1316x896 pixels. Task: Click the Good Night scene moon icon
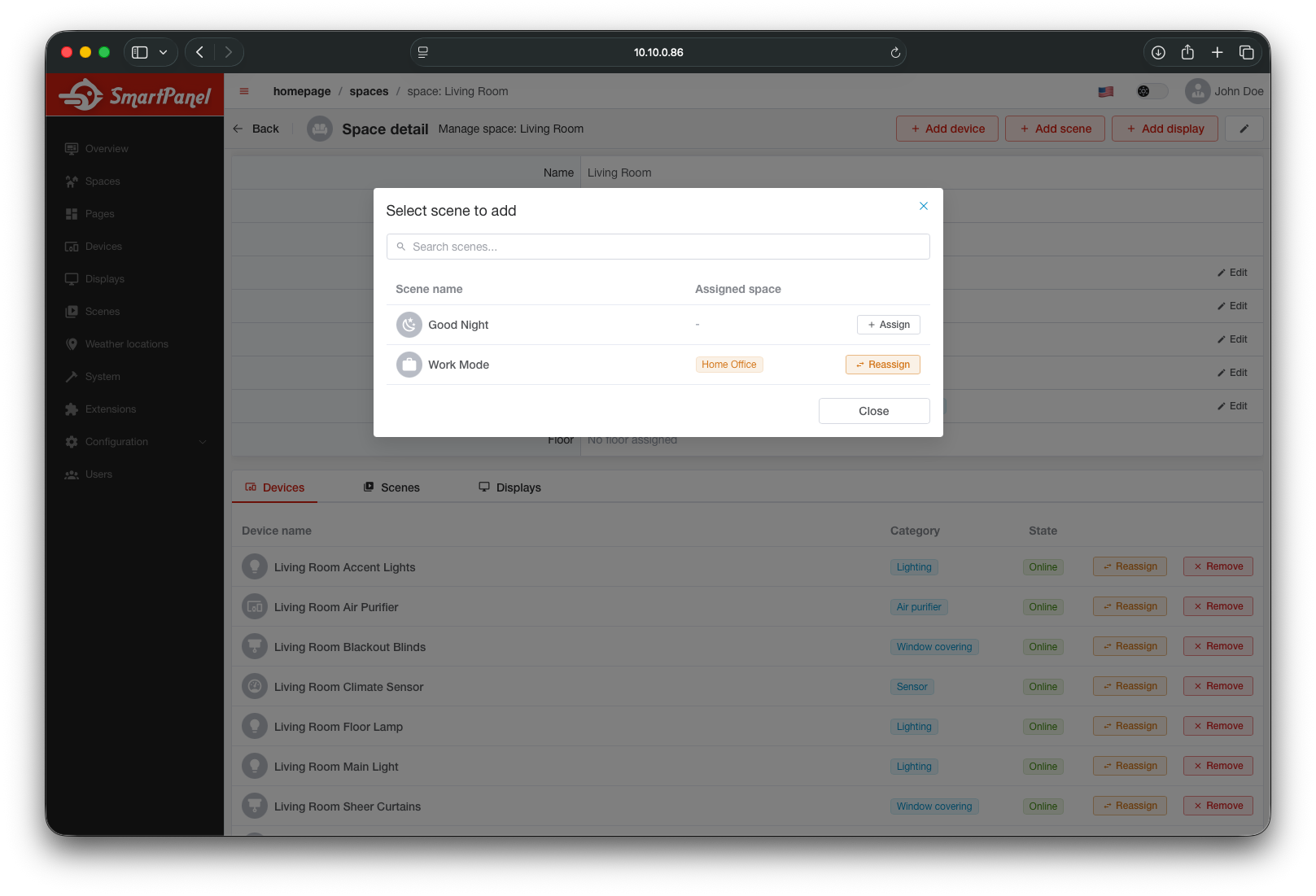(409, 325)
